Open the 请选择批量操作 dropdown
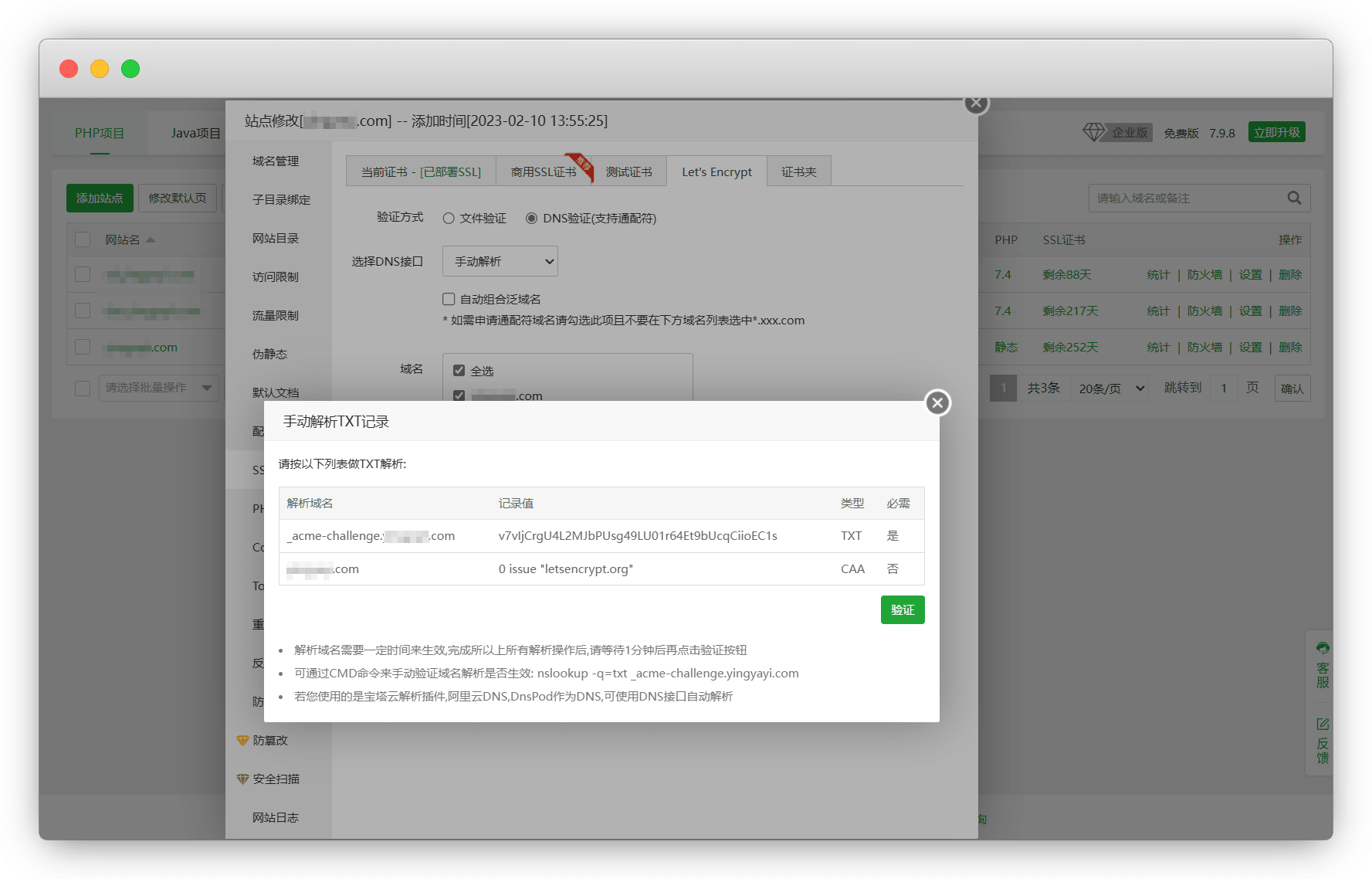 click(x=158, y=388)
